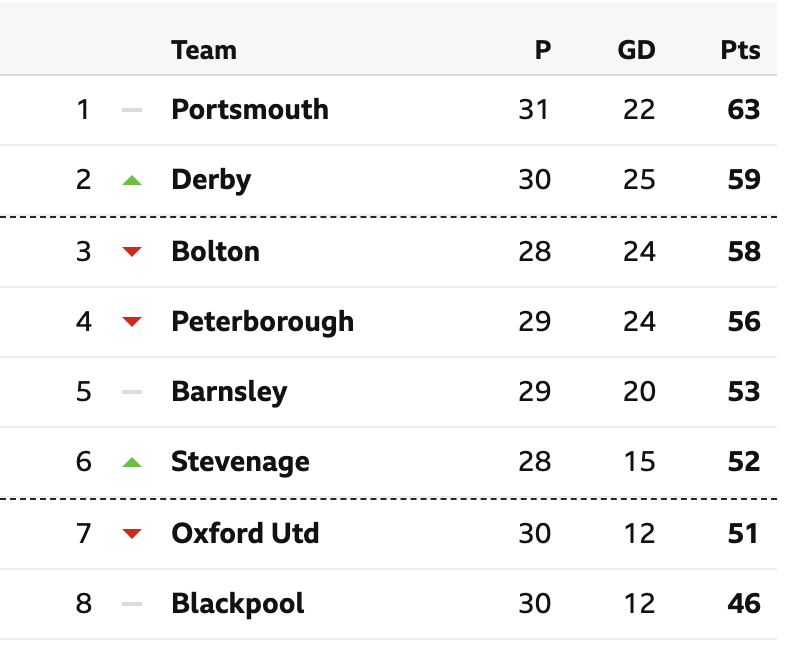
Task: Select the Barnsley team name
Action: coord(229,392)
